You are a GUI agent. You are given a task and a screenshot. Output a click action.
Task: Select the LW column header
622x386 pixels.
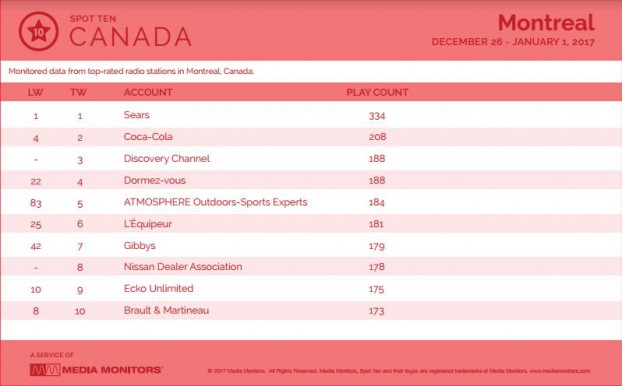(x=35, y=92)
